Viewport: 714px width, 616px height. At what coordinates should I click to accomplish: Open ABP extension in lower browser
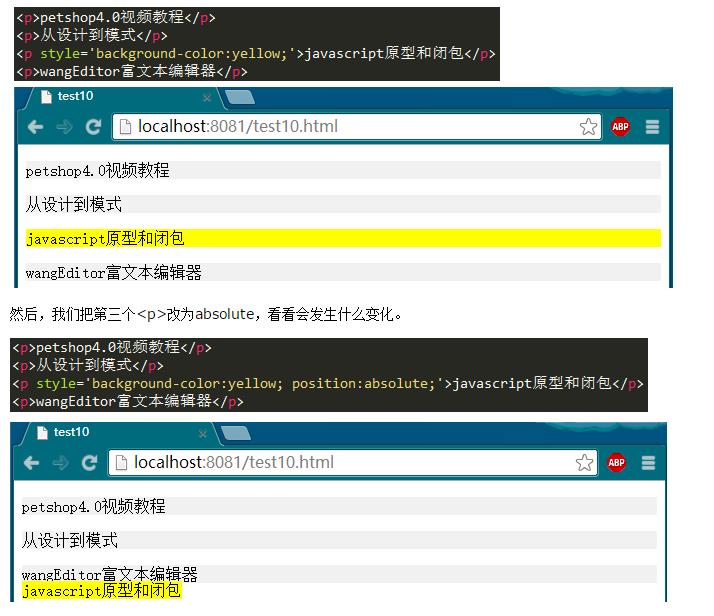coord(616,463)
